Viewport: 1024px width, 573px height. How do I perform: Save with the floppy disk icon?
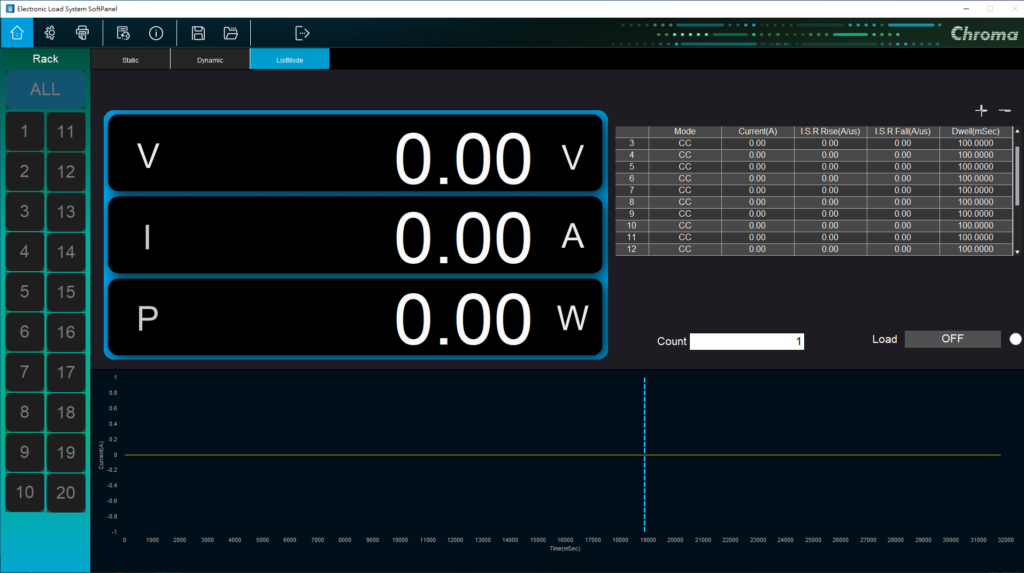click(198, 33)
